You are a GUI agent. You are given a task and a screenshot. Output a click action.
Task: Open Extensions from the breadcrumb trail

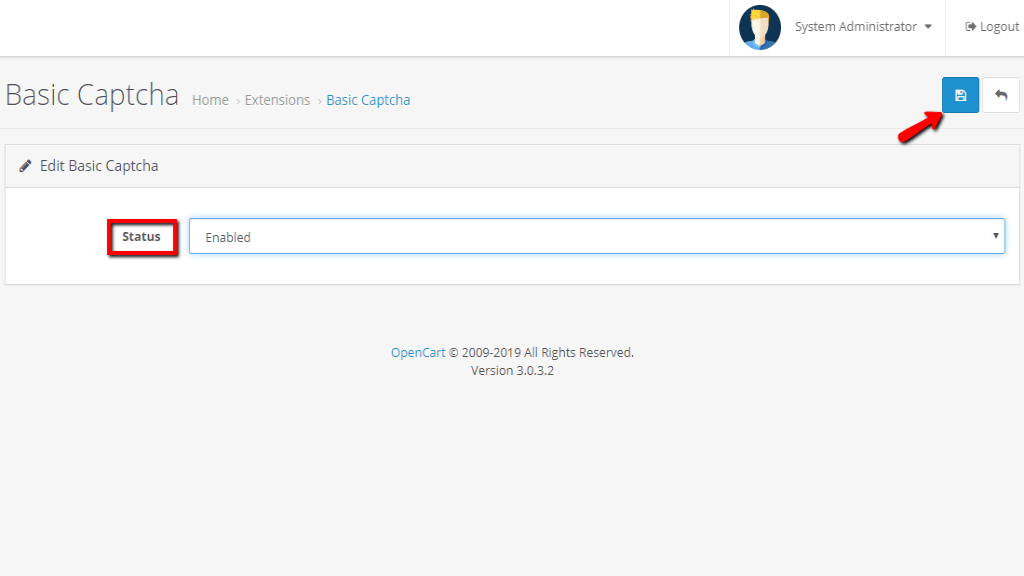click(x=277, y=100)
